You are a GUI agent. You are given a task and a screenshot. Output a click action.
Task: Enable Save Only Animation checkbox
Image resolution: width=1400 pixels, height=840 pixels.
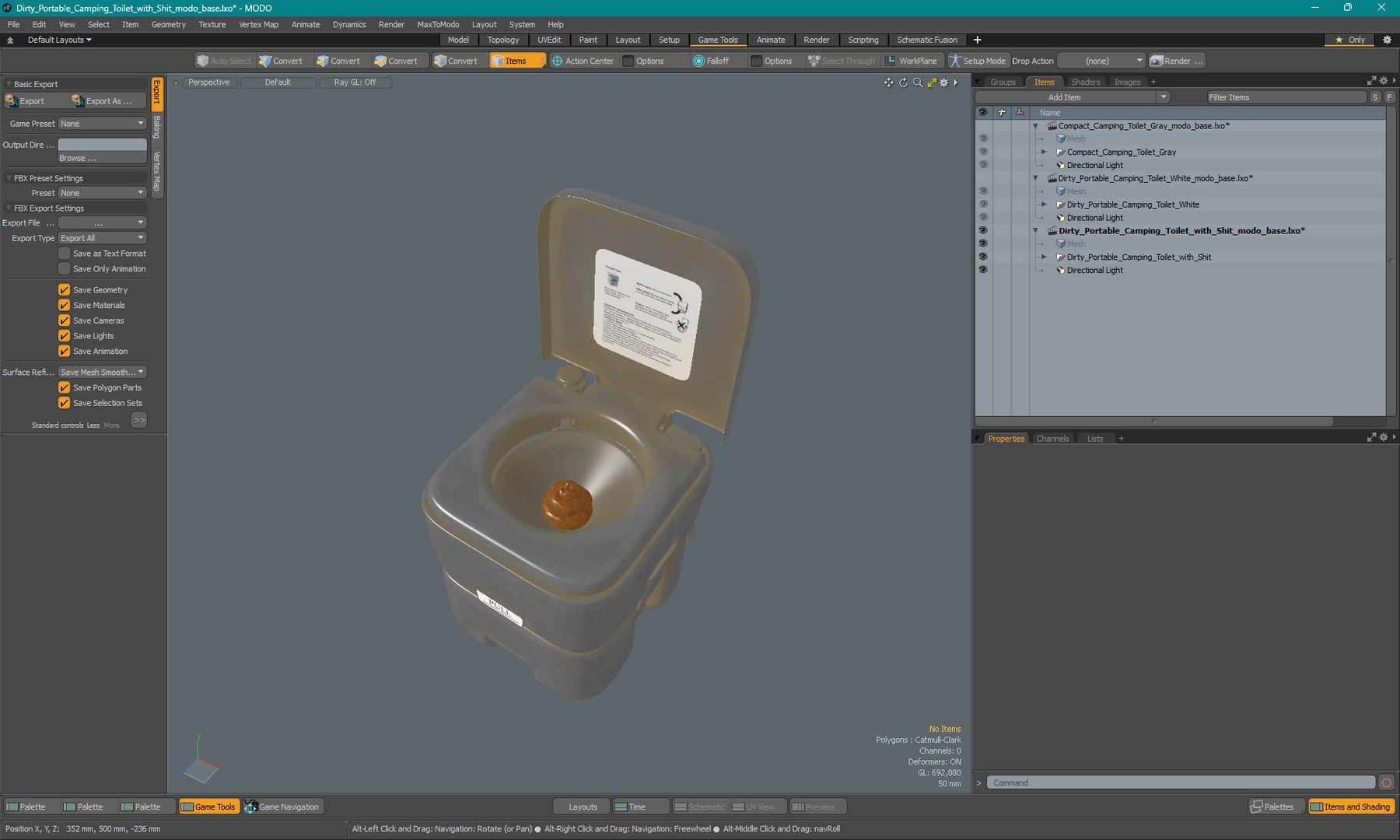coord(65,269)
